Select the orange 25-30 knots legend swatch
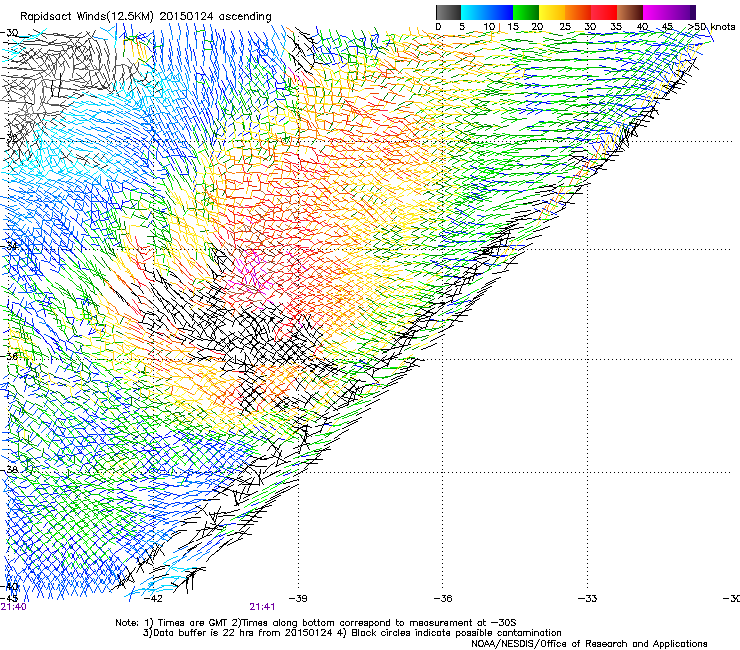 tap(578, 12)
